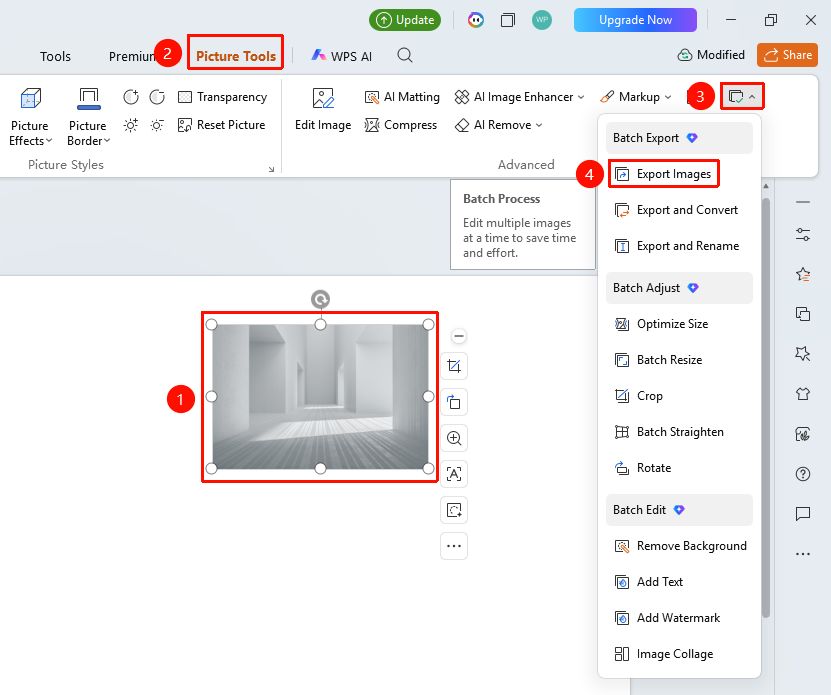Click the crop icon beside the image
Image resolution: width=831 pixels, height=695 pixels.
point(454,366)
